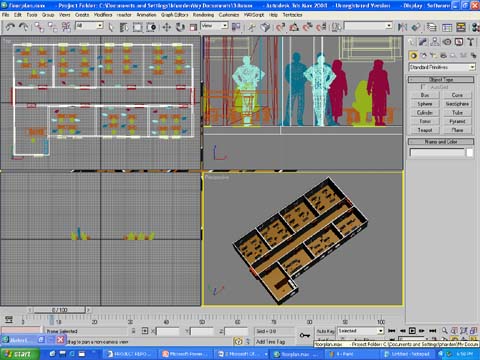Open the View reference coordinate dropdown
This screenshot has height=360, width=480.
214,26
